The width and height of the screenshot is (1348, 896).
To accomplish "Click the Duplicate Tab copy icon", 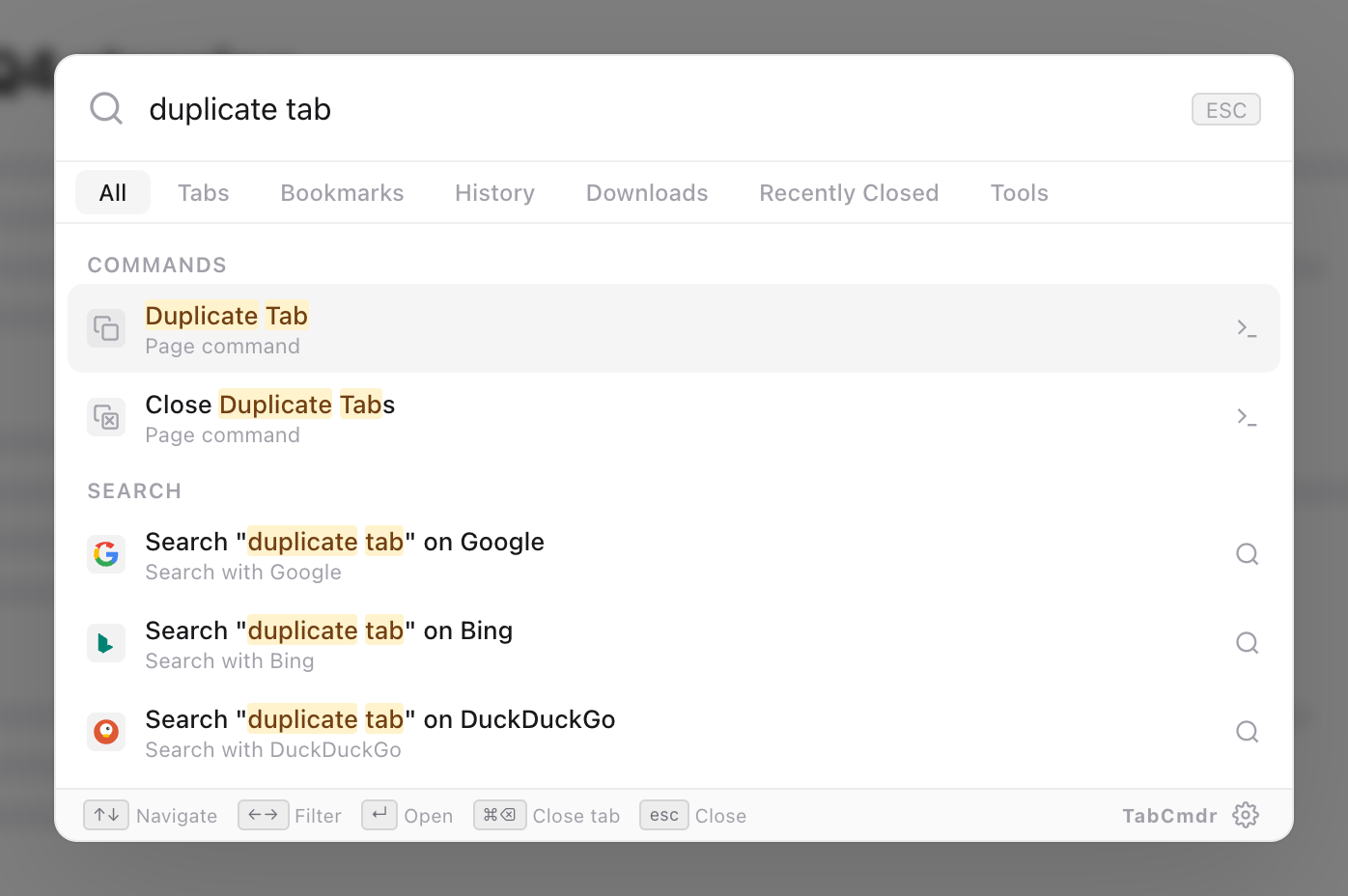I will click(x=106, y=328).
